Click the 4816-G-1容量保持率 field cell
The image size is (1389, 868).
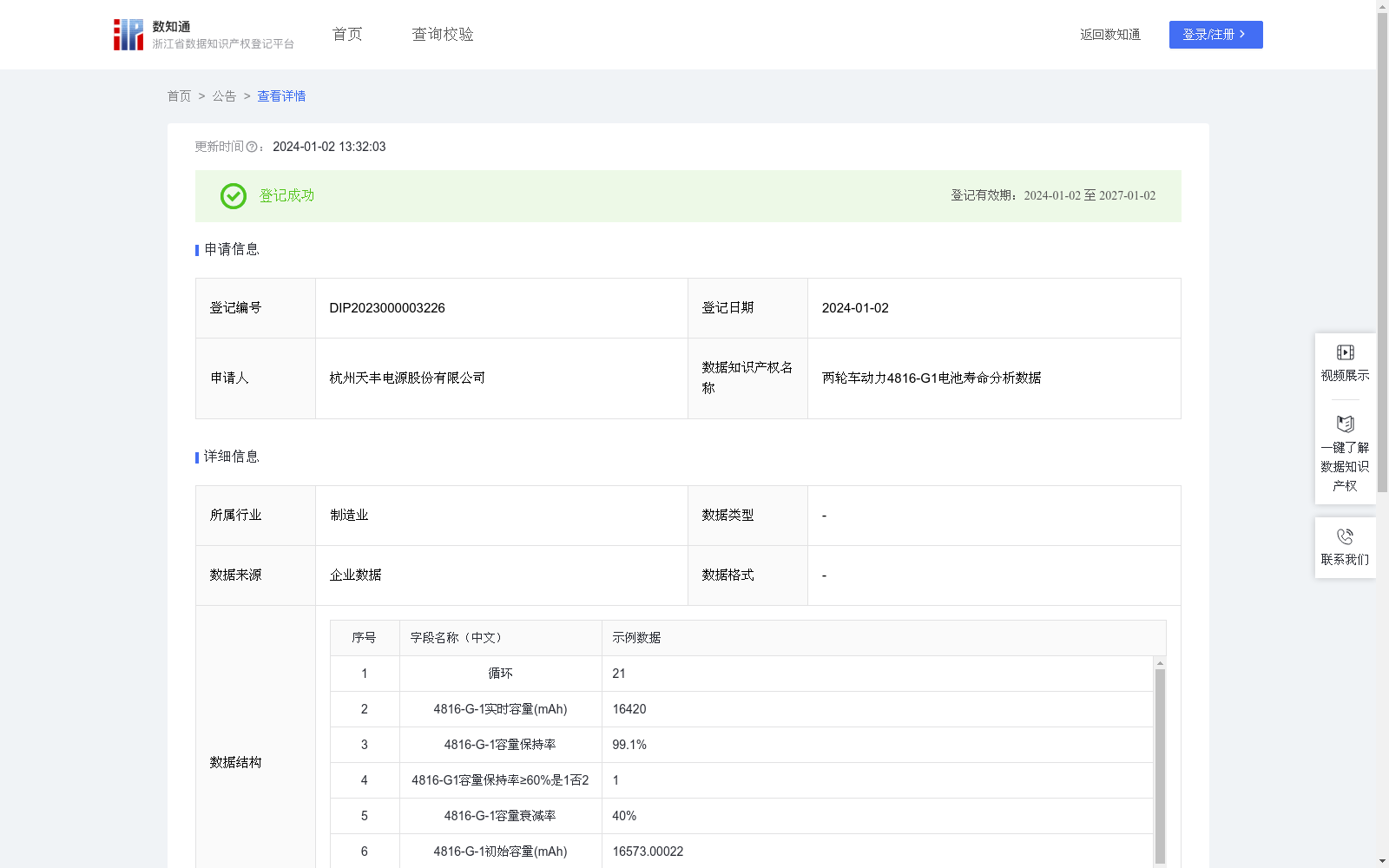pyautogui.click(x=501, y=745)
